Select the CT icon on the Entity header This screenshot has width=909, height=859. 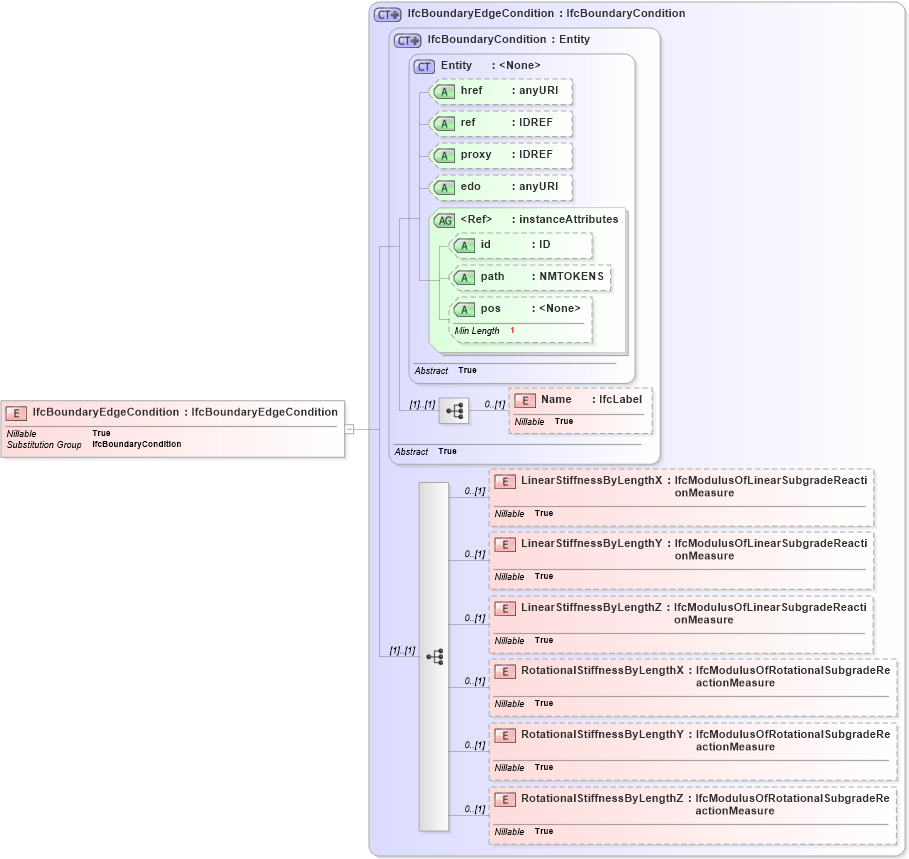point(423,66)
